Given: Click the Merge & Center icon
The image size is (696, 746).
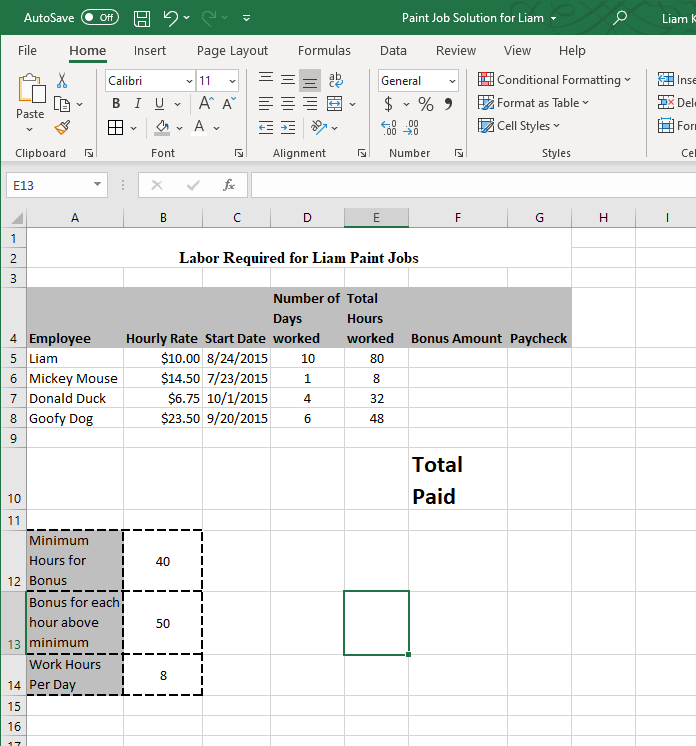Looking at the screenshot, I should coord(334,103).
